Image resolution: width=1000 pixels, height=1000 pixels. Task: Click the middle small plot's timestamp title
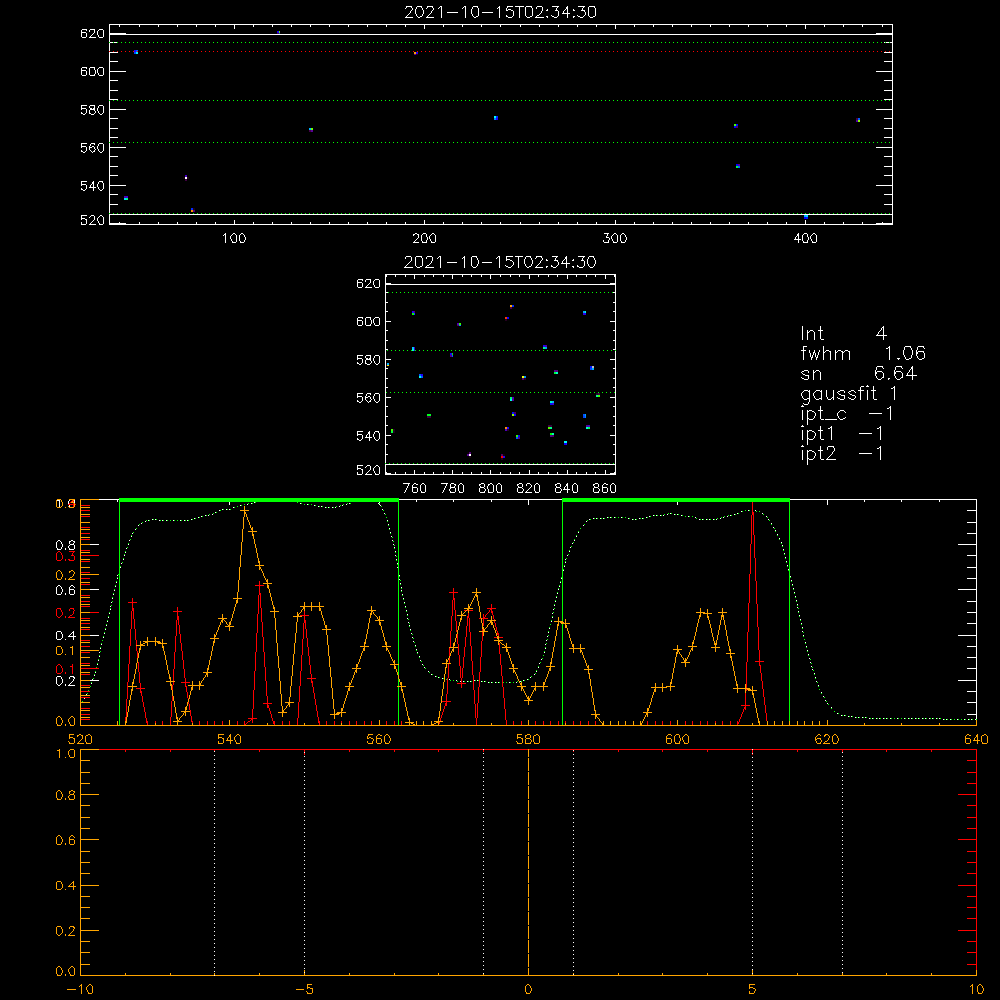pyautogui.click(x=500, y=262)
